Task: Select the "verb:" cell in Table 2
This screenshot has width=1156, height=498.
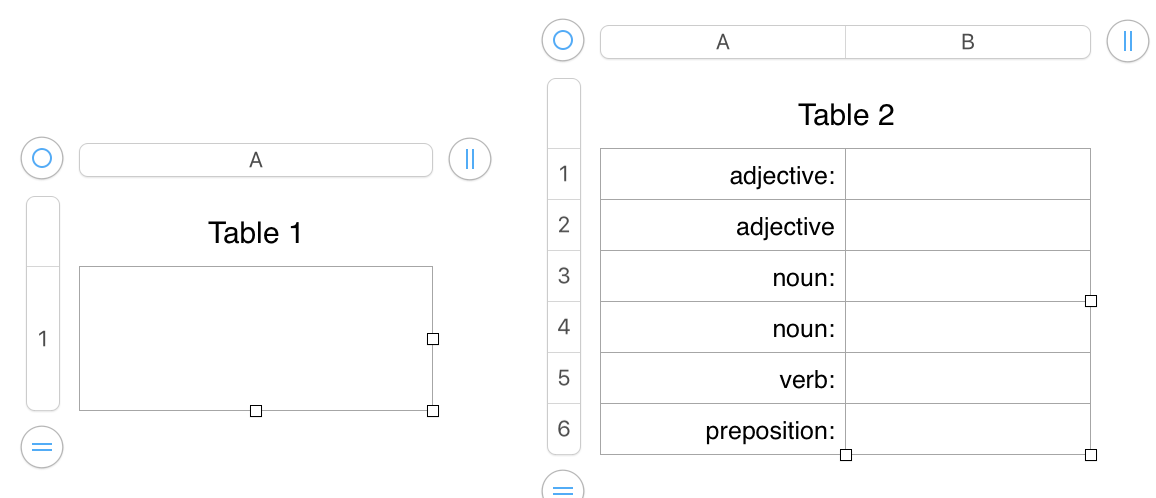Action: point(723,379)
